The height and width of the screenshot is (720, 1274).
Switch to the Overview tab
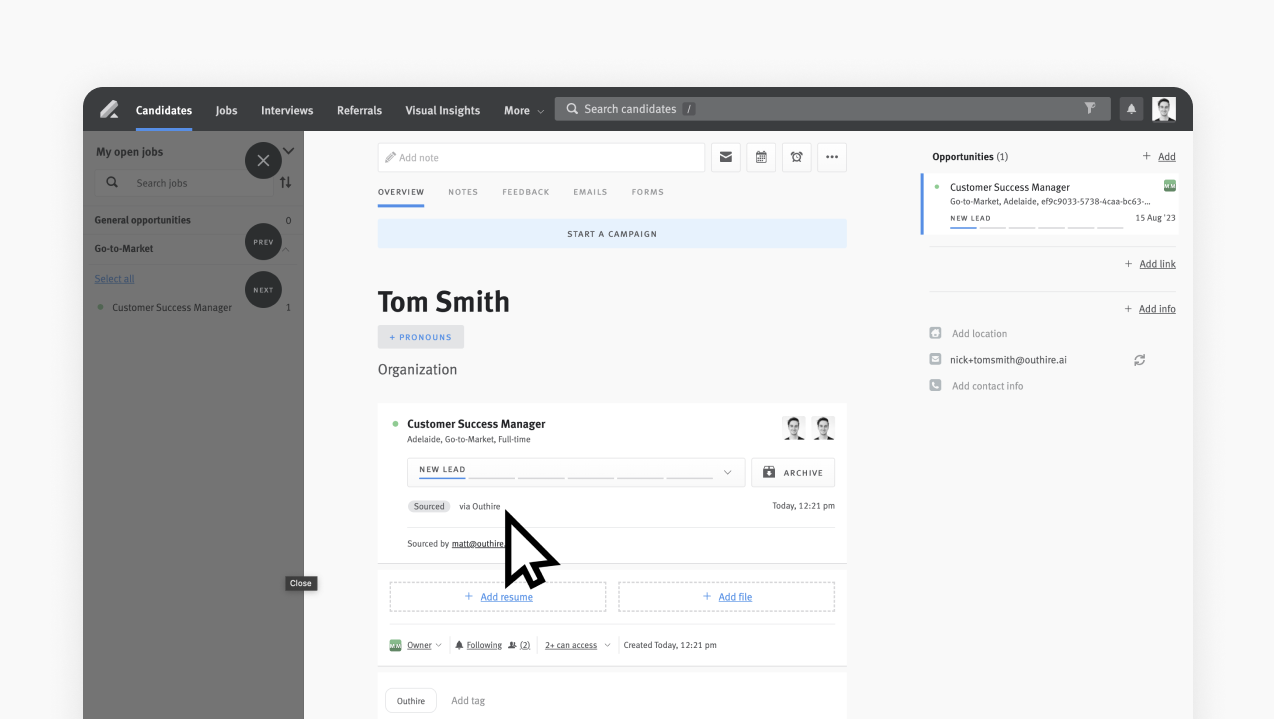click(401, 192)
